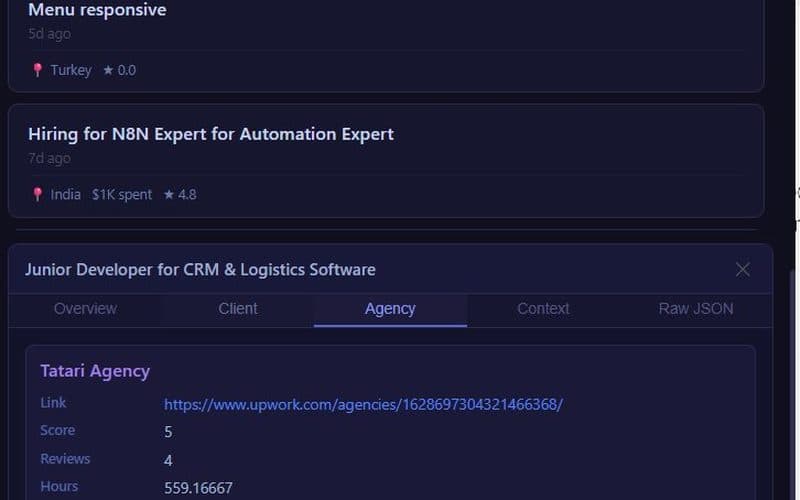Open the Tatari Agency Upwork link
Image resolution: width=800 pixels, height=500 pixels.
pyautogui.click(x=363, y=405)
